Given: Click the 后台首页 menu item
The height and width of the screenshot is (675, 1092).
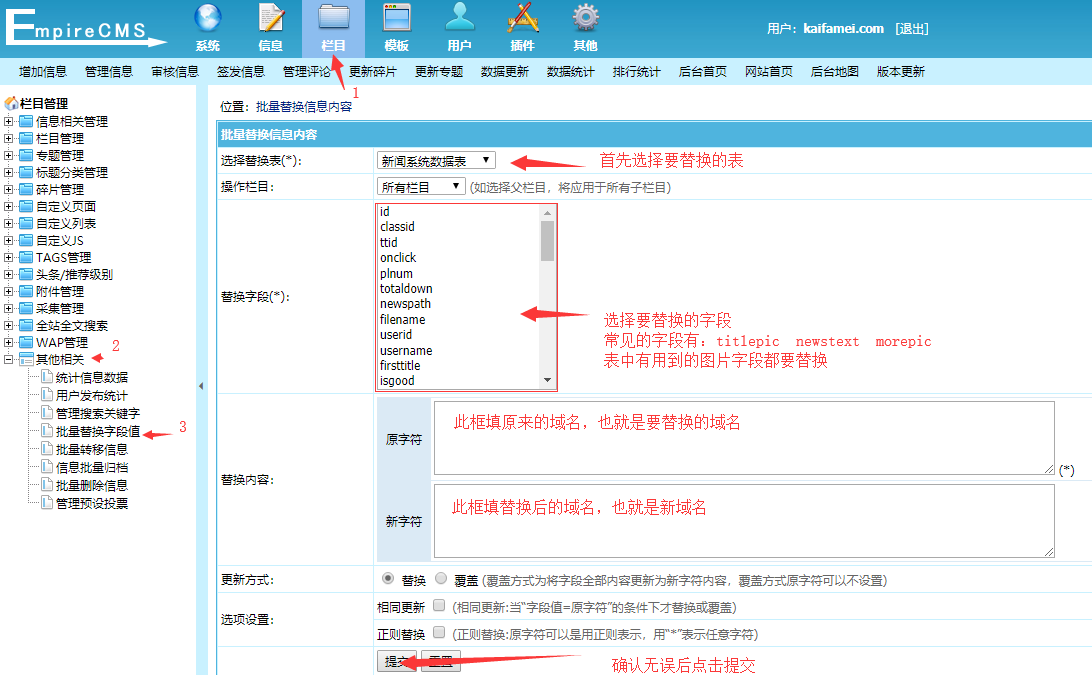Looking at the screenshot, I should (x=702, y=71).
